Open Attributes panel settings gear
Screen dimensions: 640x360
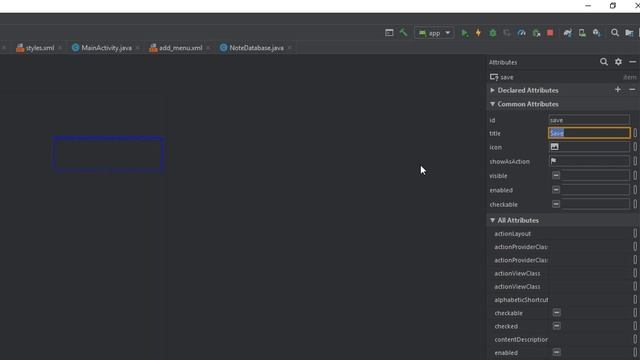point(618,62)
